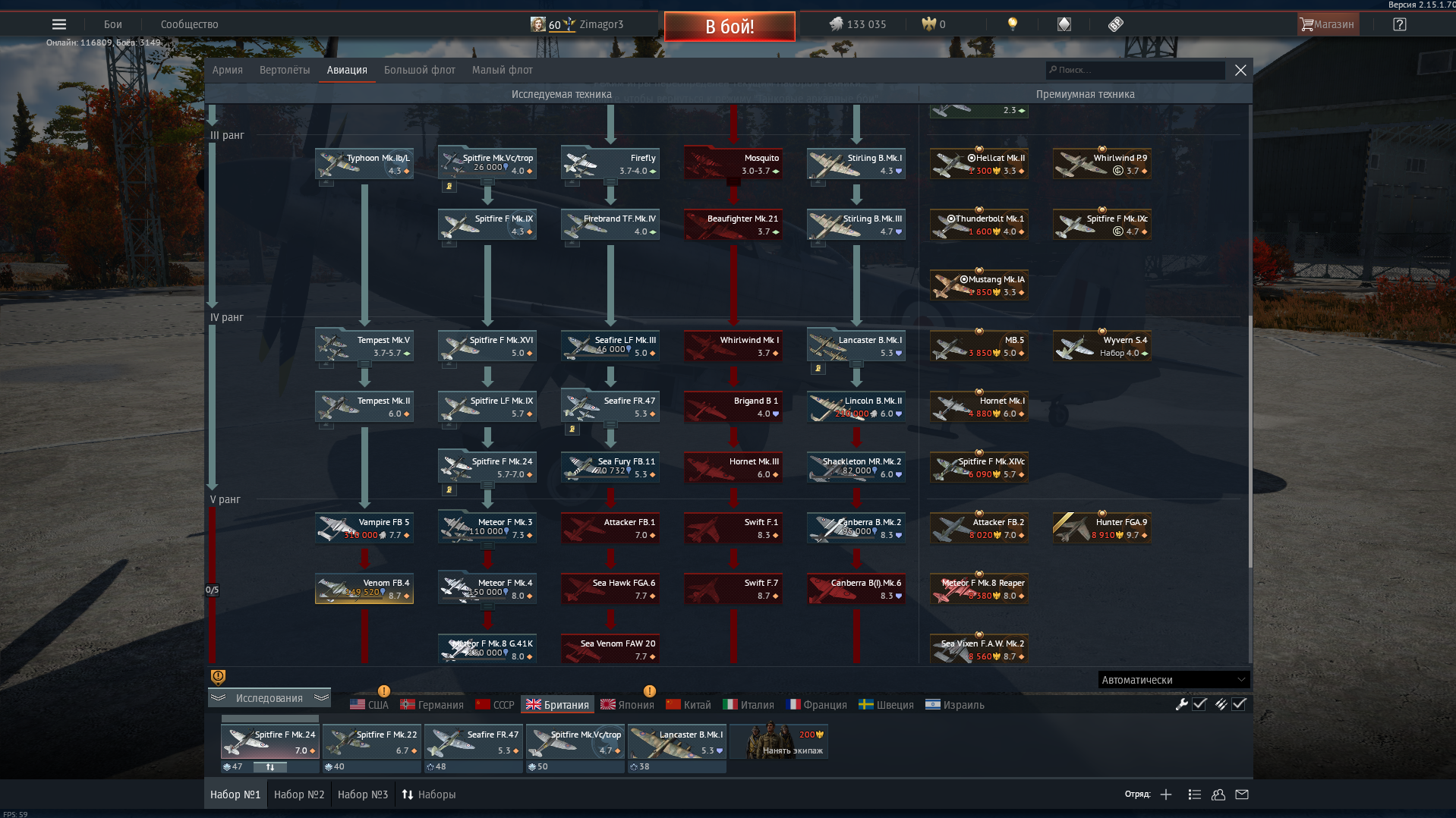This screenshot has width=1456, height=818.
Task: Select Sea Vixen F.A.W. Mk.2 premium aircraft
Action: point(979,650)
